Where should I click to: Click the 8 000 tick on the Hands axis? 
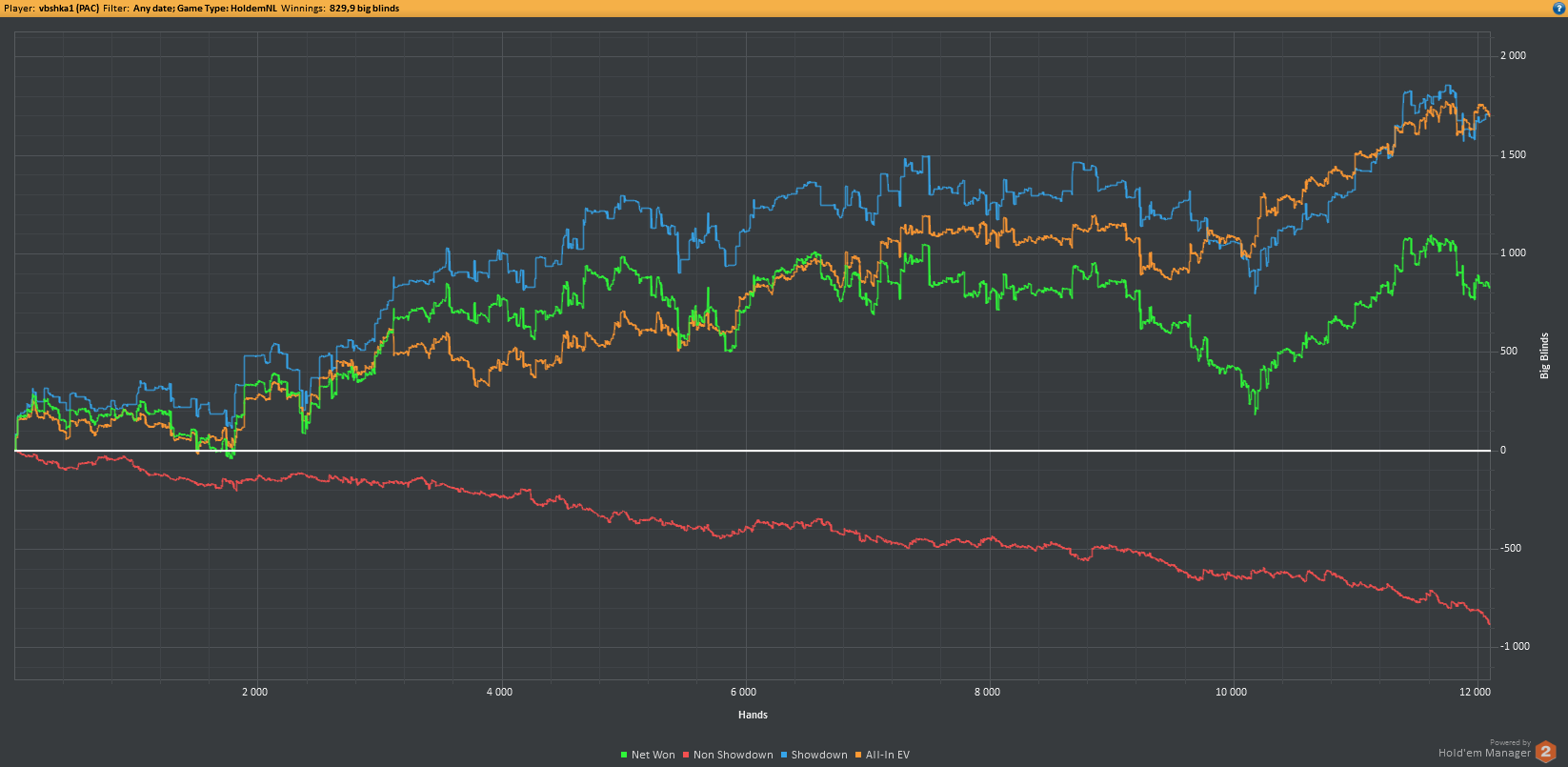pyautogui.click(x=987, y=692)
